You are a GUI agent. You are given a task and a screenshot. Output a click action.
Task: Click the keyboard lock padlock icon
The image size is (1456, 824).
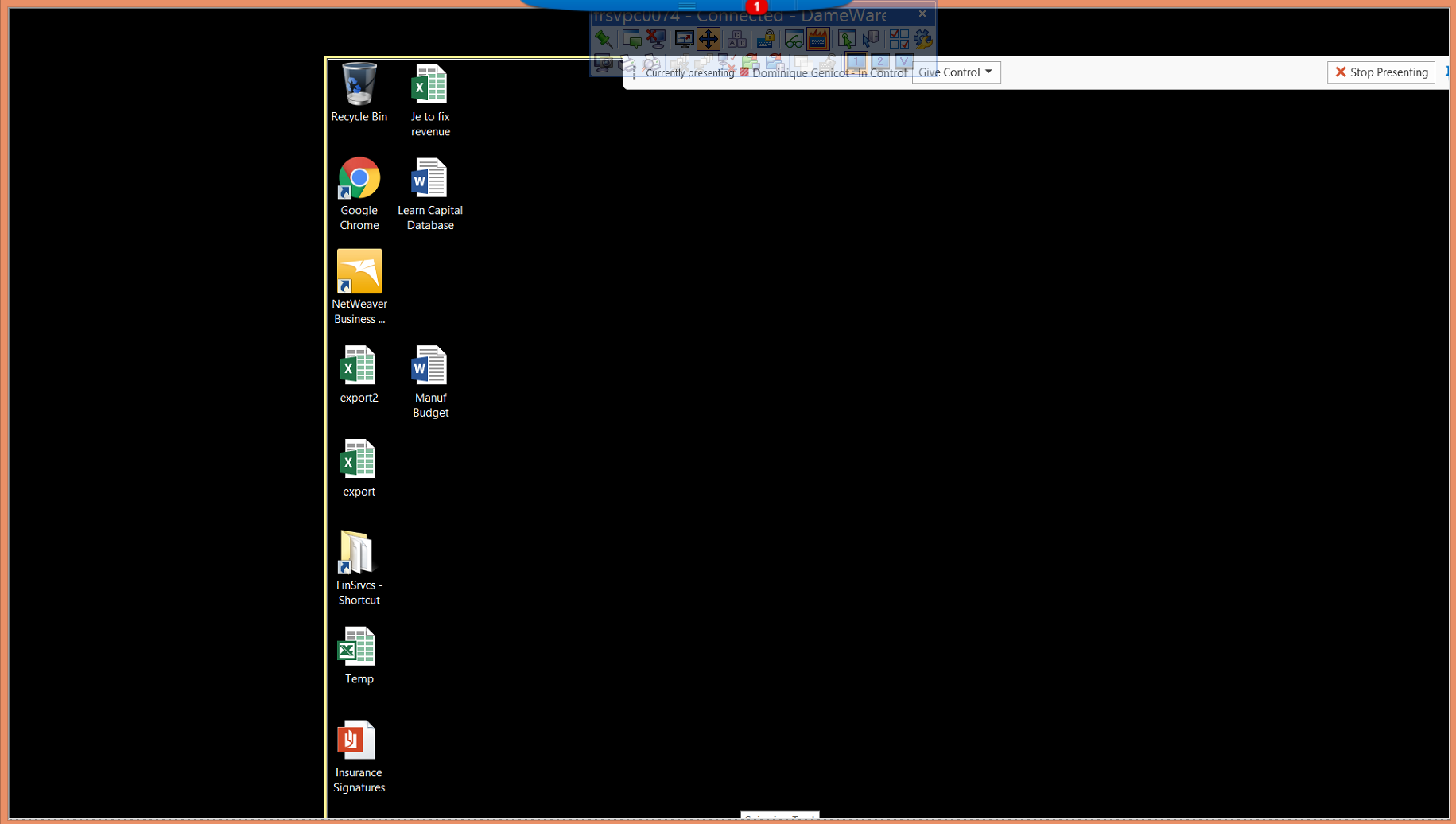pyautogui.click(x=766, y=38)
